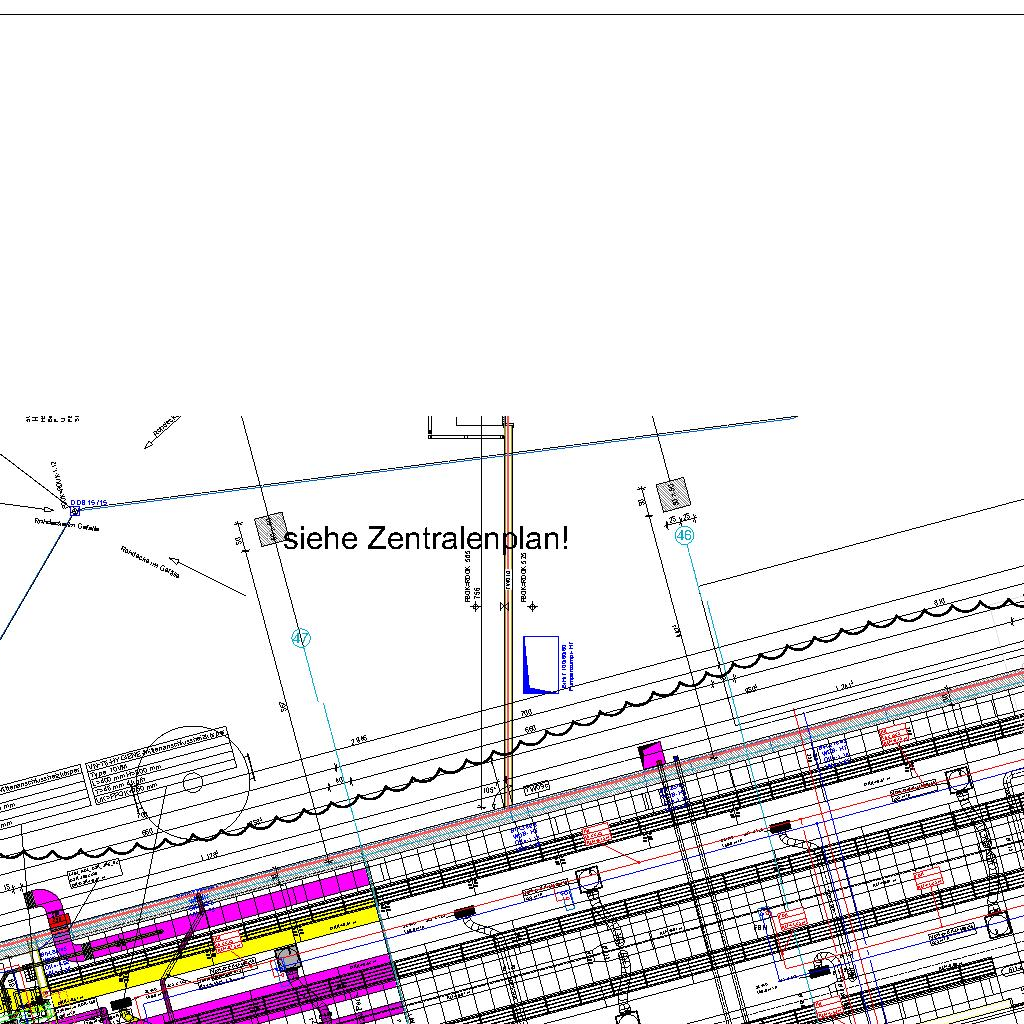Select the gray hatched column above axis 46
Image resolution: width=1024 pixels, height=1024 pixels.
[674, 493]
